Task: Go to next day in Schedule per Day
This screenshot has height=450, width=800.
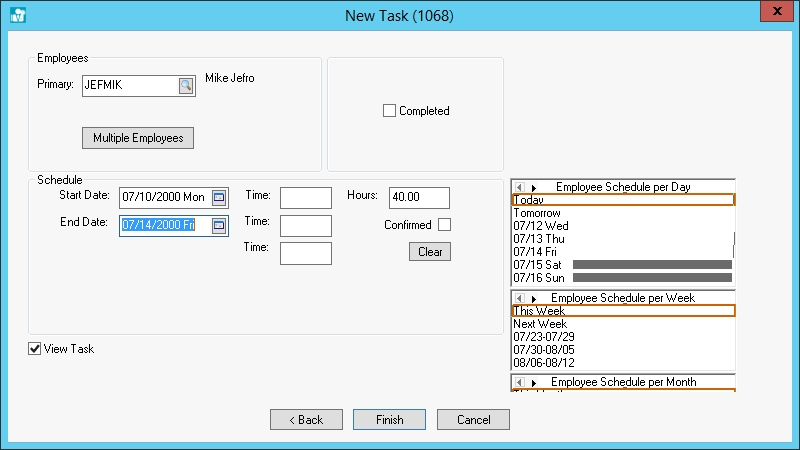Action: coord(534,187)
